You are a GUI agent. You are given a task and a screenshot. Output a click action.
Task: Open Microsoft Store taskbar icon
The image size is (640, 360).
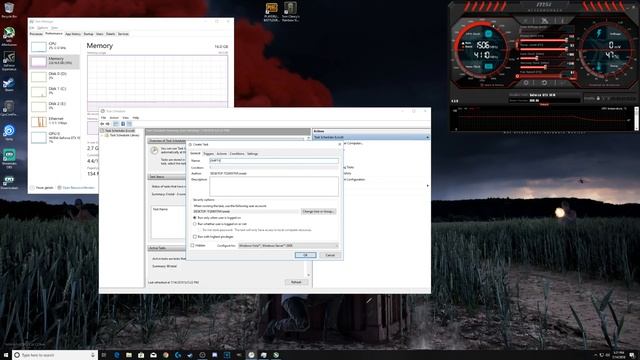pyautogui.click(x=141, y=355)
